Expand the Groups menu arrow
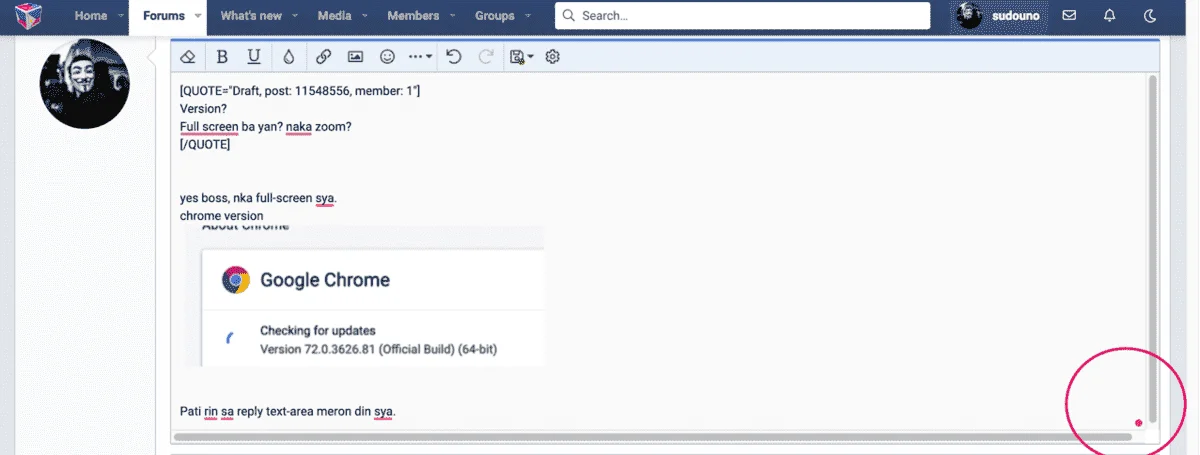 pos(527,16)
